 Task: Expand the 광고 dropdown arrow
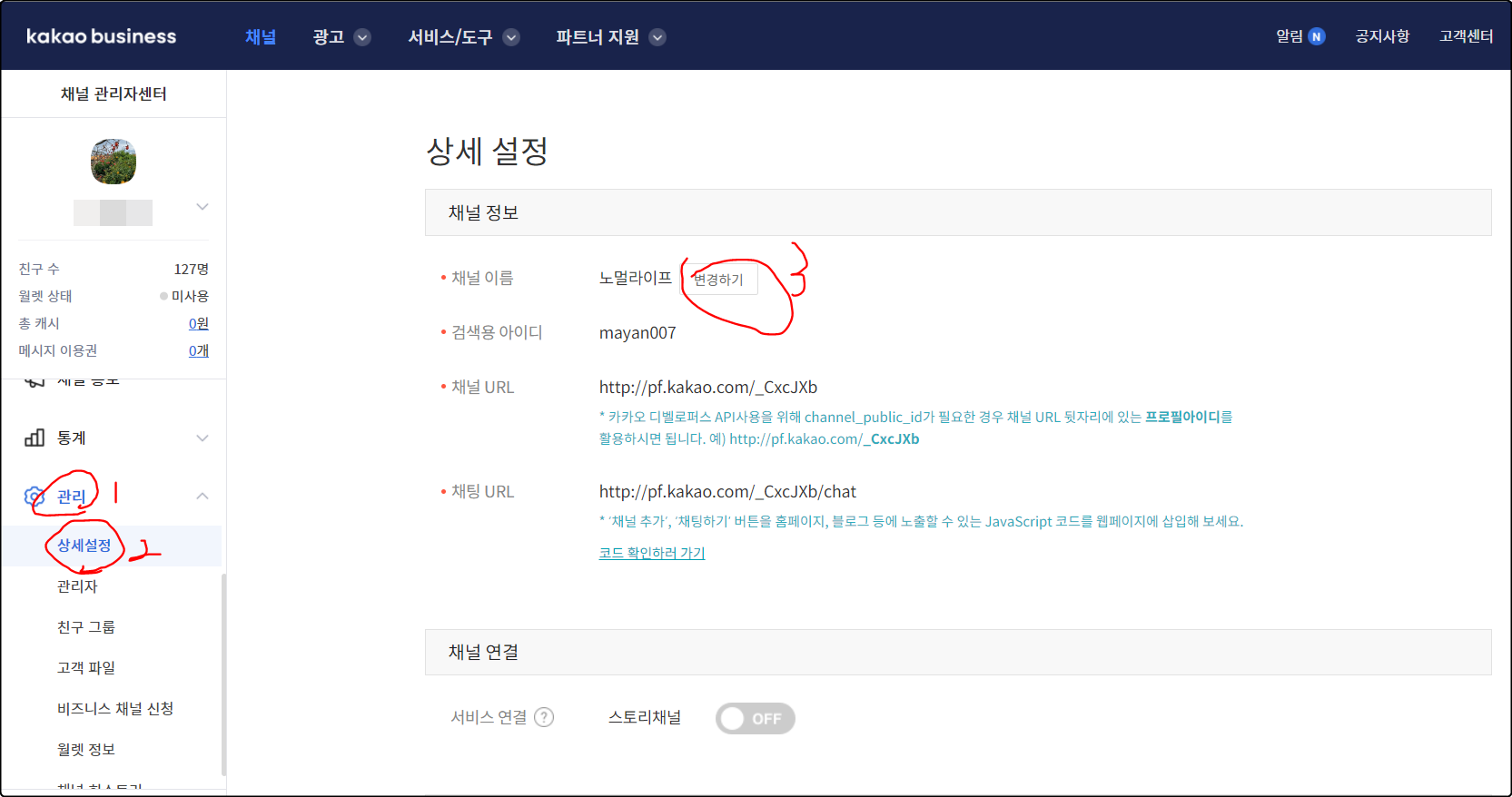point(362,37)
